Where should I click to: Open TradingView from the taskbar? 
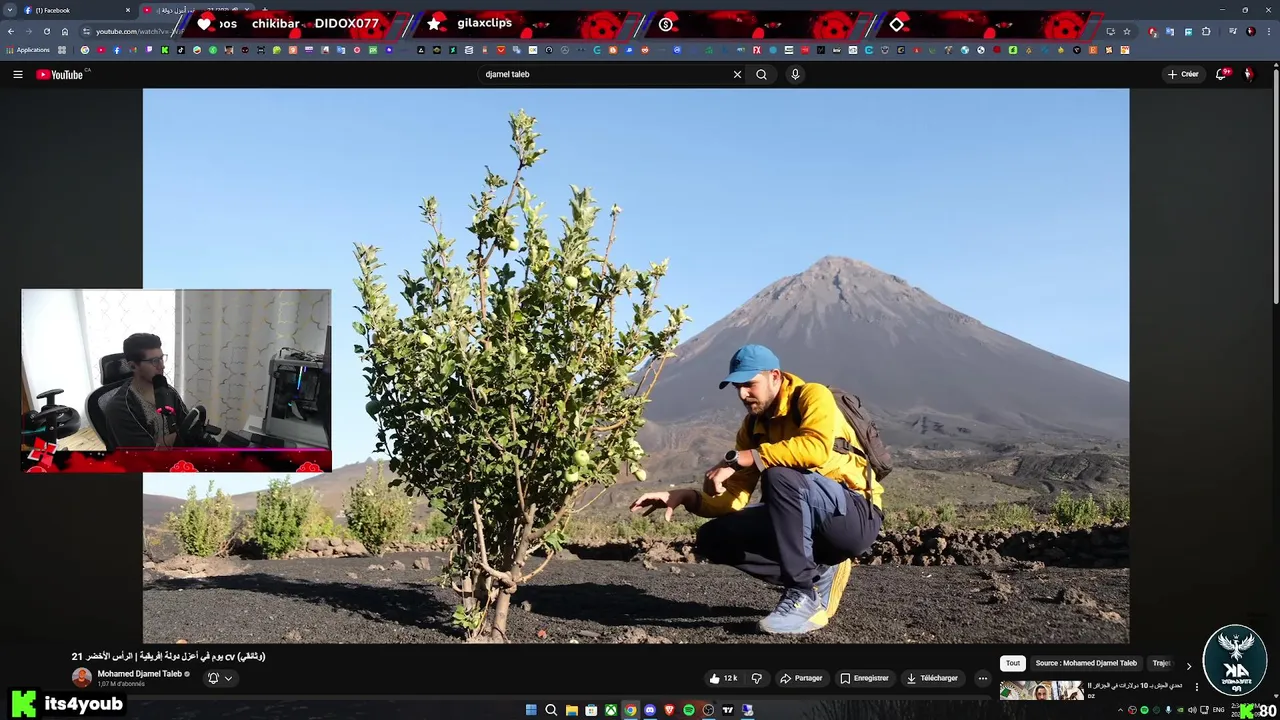728,710
